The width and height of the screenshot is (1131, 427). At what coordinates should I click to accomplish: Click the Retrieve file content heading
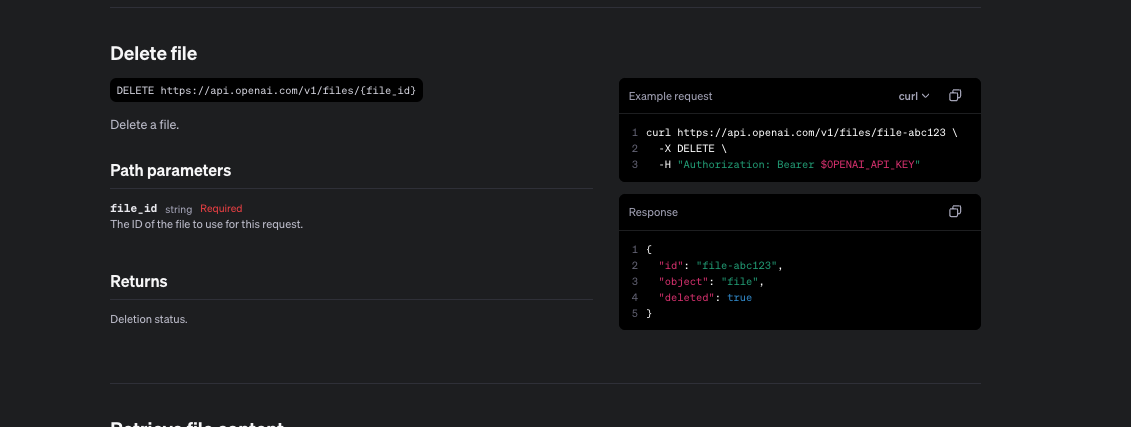pos(197,423)
